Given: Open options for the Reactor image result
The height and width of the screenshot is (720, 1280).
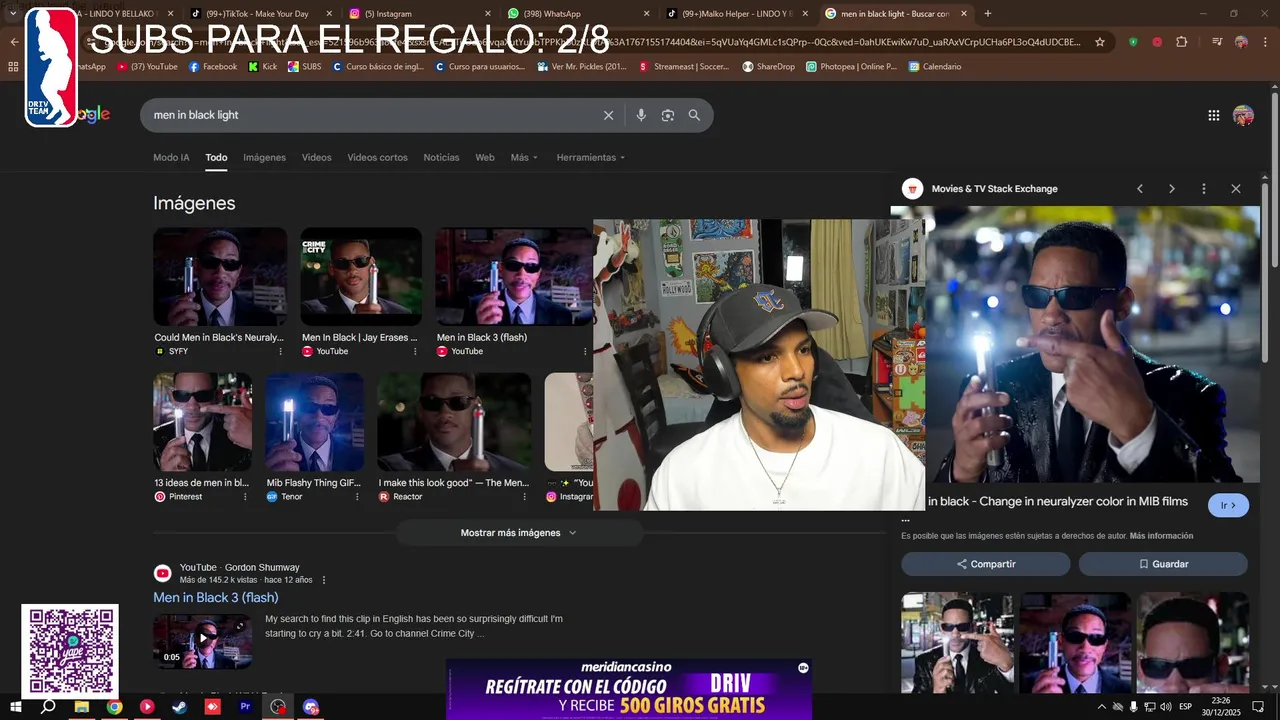Looking at the screenshot, I should coord(525,497).
